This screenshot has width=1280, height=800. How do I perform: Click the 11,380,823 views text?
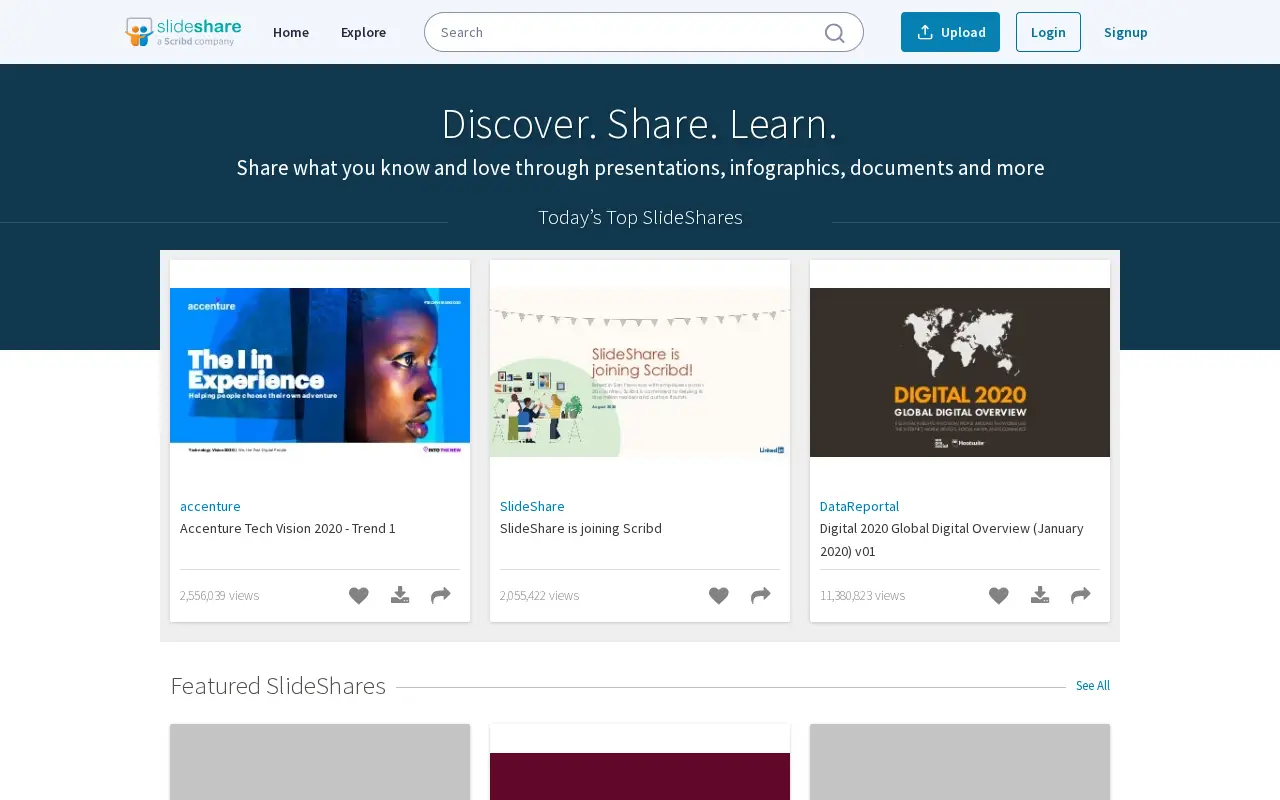pos(862,595)
